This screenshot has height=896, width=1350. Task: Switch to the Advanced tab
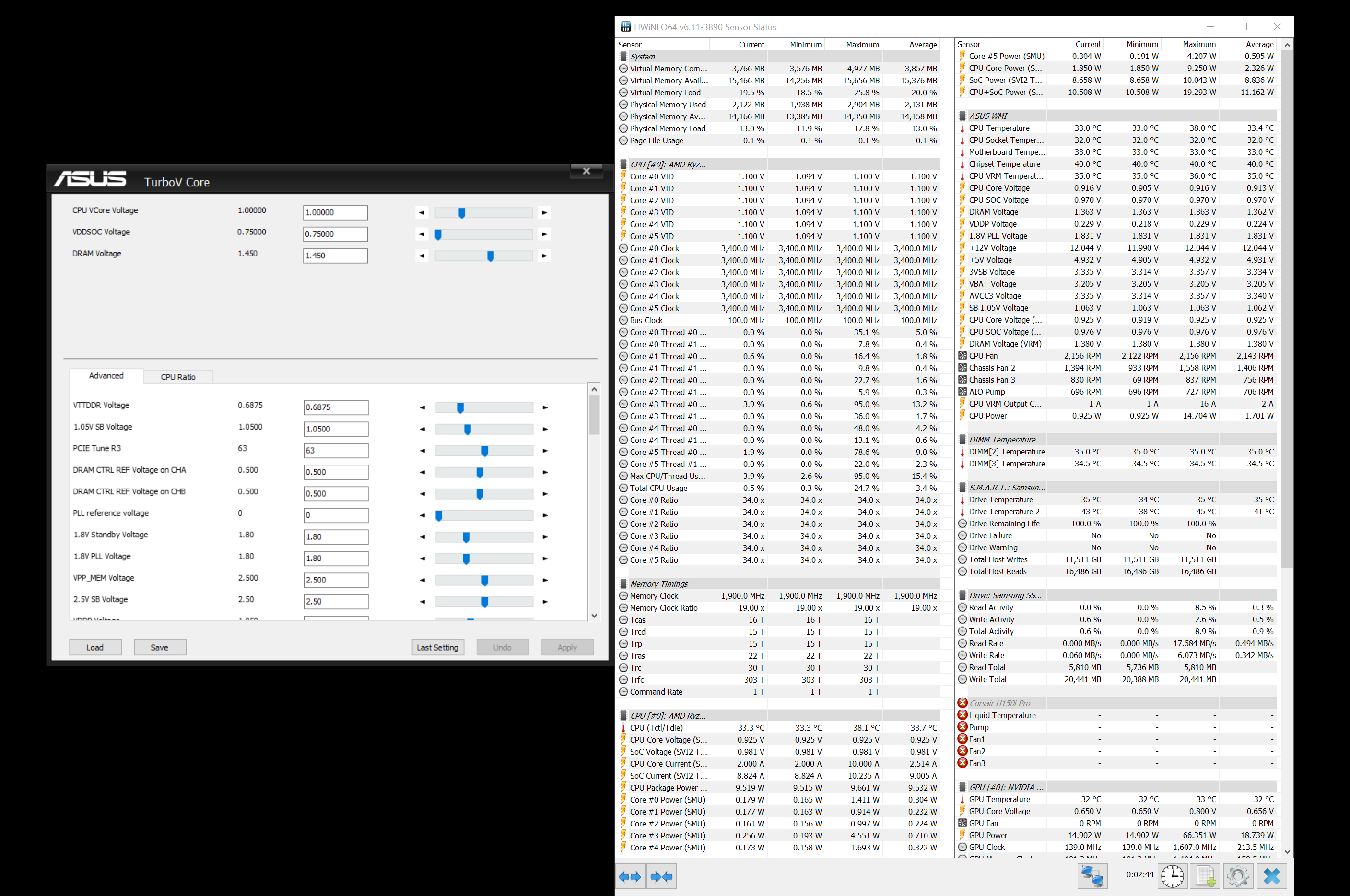point(106,376)
